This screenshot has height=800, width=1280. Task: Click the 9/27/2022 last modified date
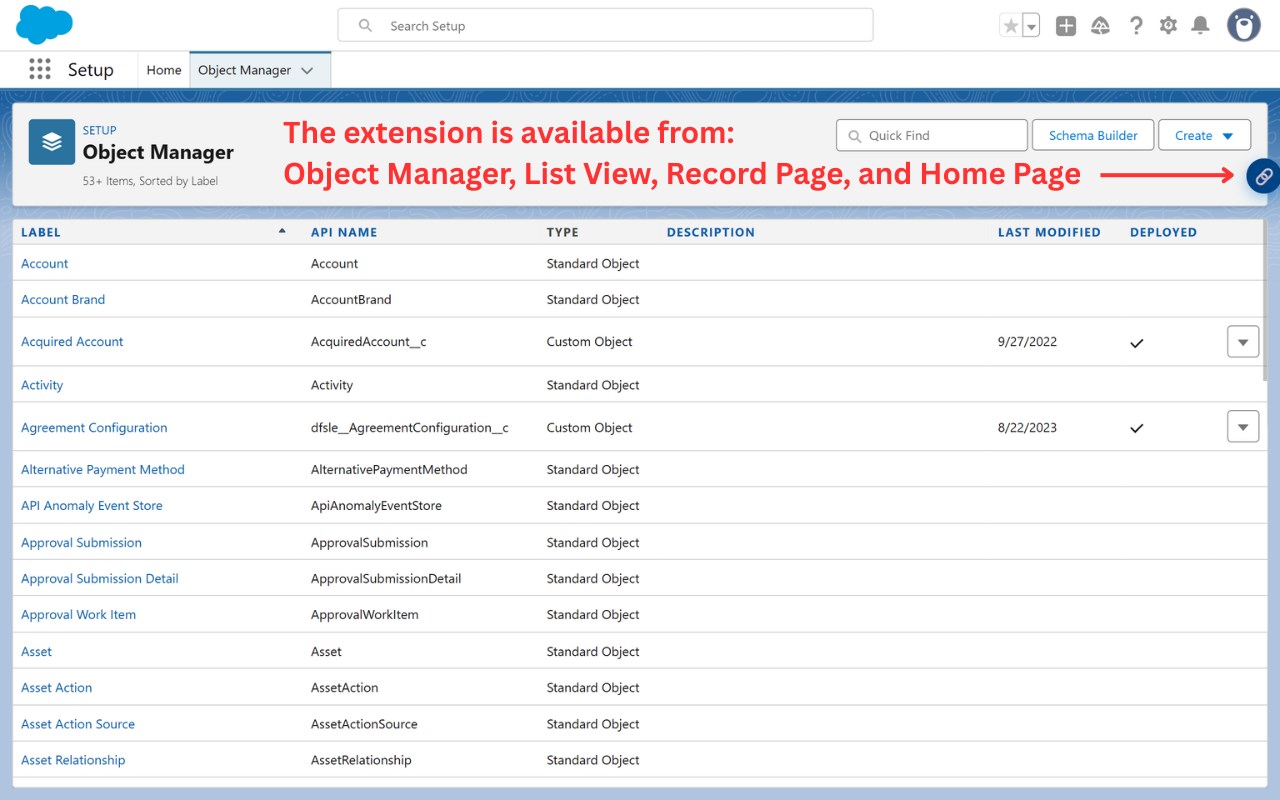(x=1027, y=341)
